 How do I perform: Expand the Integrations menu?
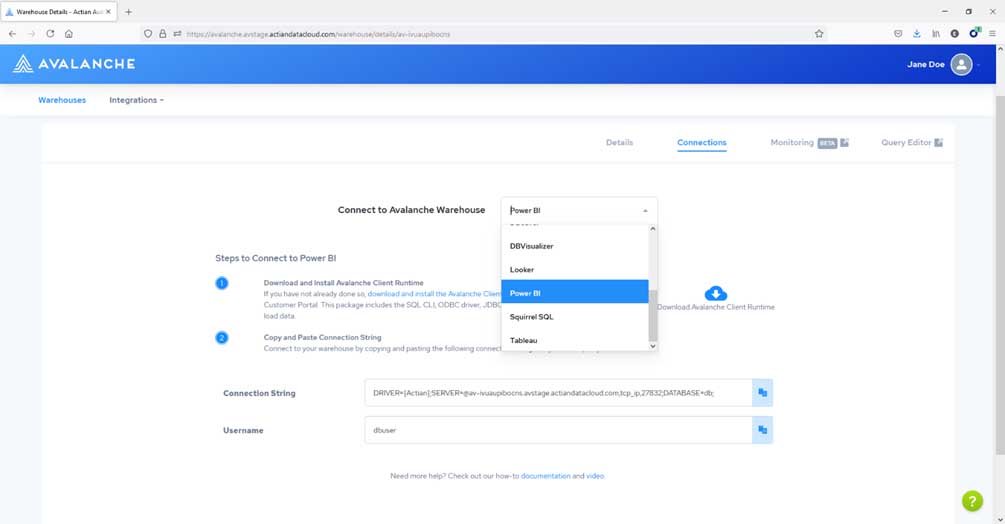136,100
